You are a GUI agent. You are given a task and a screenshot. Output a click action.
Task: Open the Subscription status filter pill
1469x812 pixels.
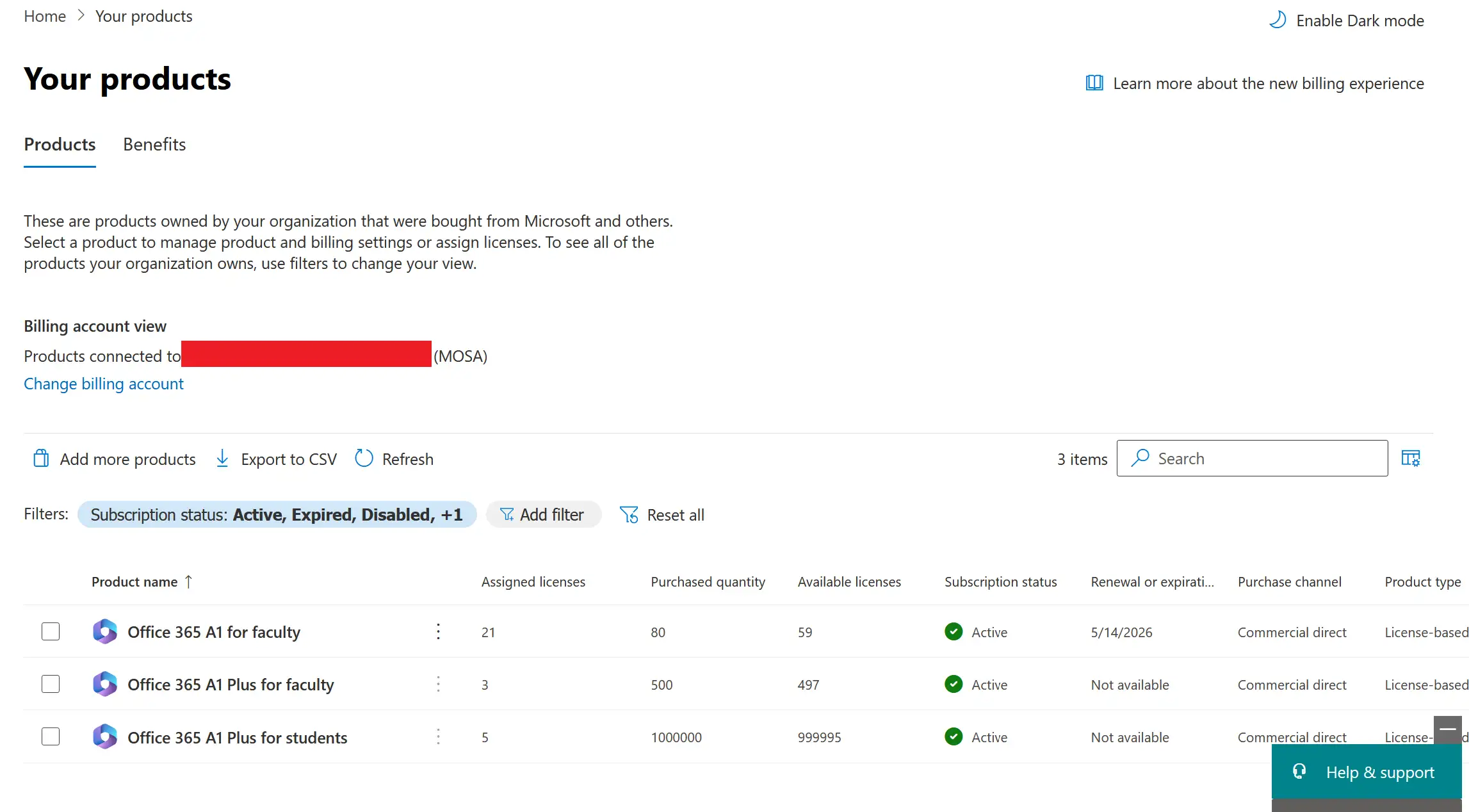(277, 514)
